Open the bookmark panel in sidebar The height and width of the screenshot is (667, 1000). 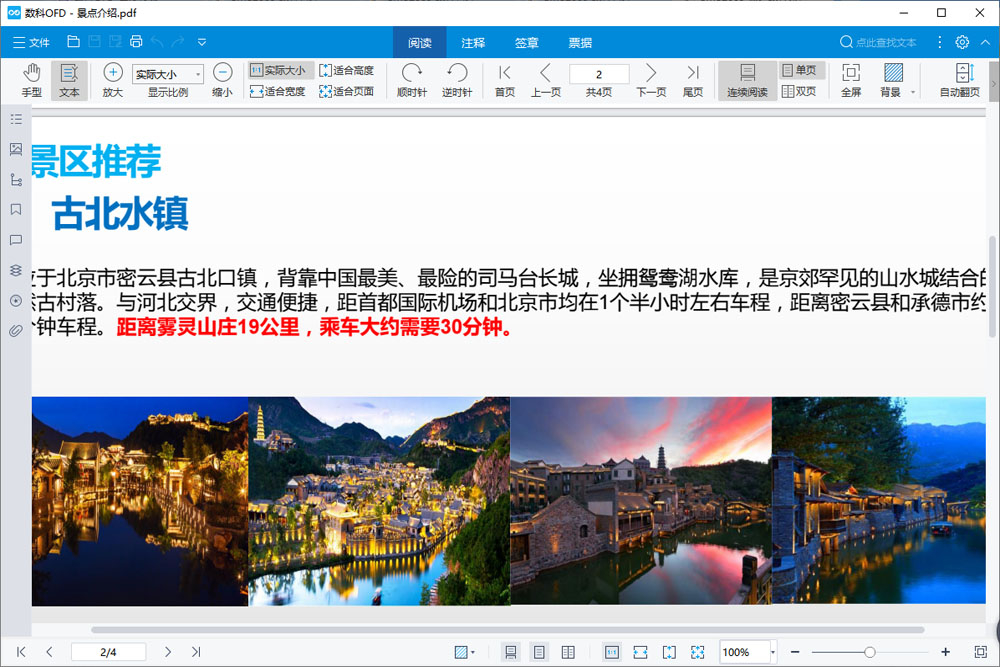pos(16,210)
